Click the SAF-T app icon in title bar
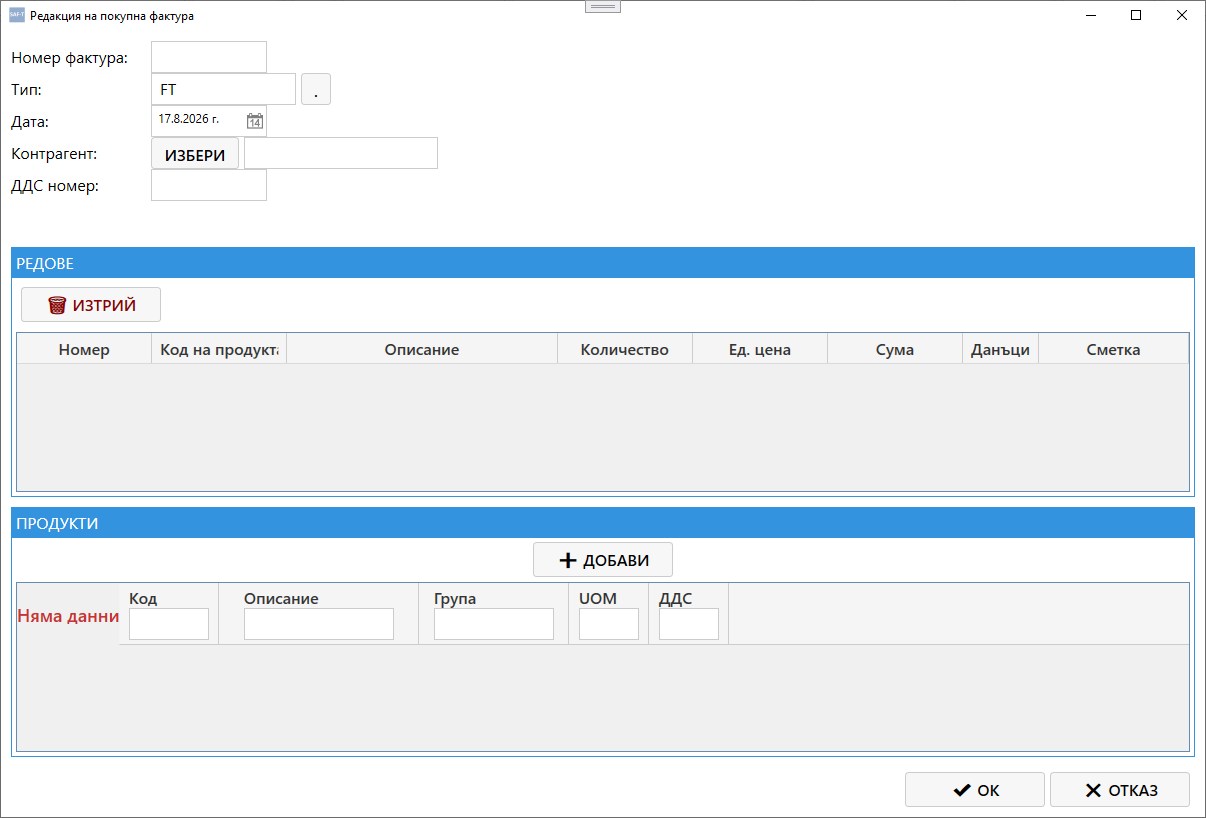Screen dimensions: 1206x818 pyautogui.click(x=16, y=16)
